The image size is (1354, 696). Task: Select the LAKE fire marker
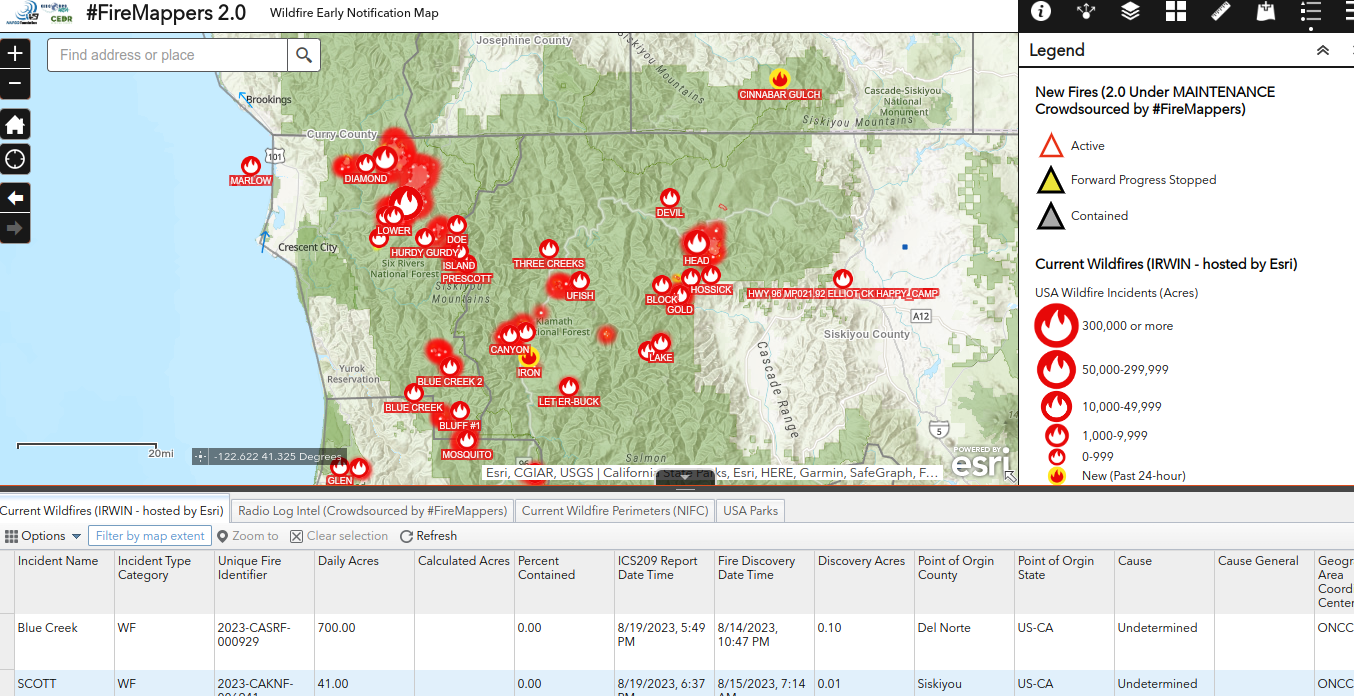pyautogui.click(x=661, y=343)
